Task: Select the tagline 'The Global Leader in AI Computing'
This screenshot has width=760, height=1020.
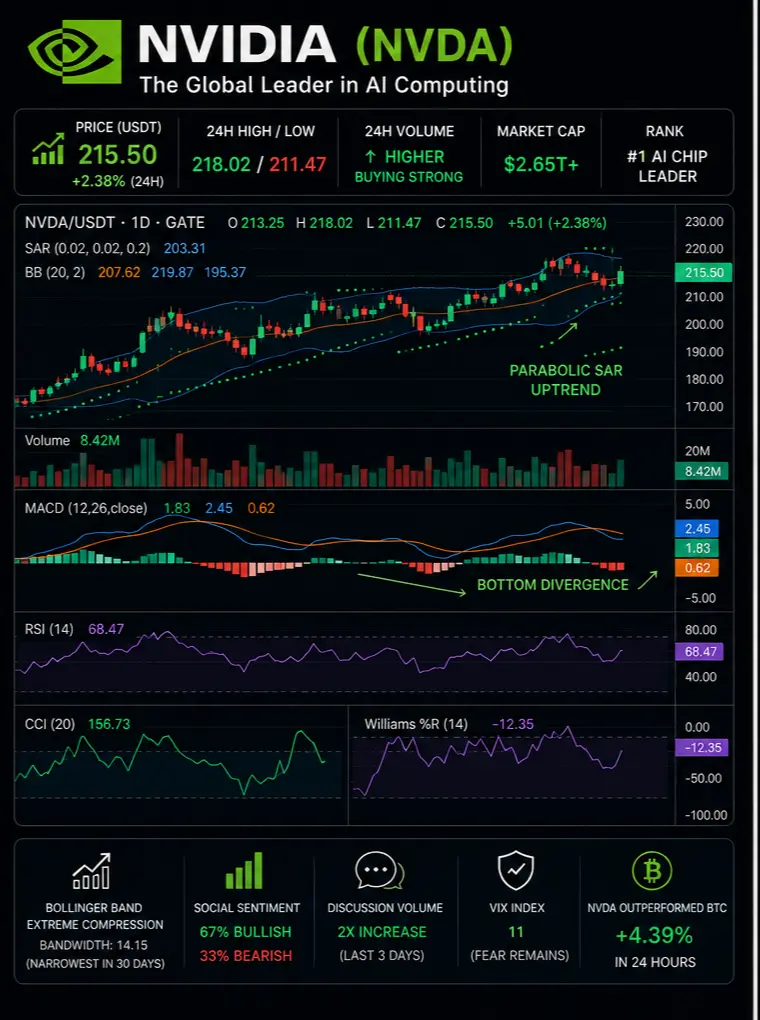Action: click(x=324, y=85)
